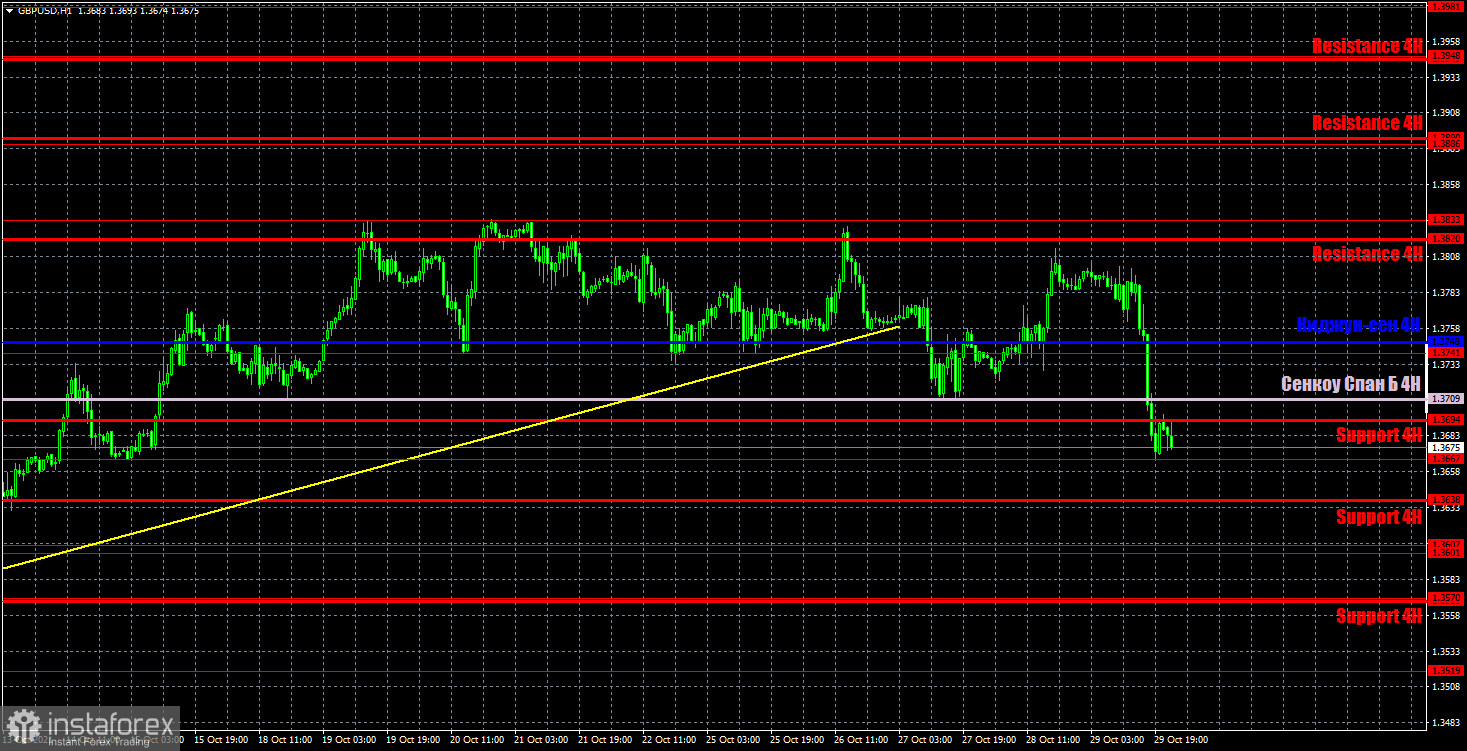1467x751 pixels.
Task: Click the 25 Oct 03:00 time label
Action: point(734,741)
